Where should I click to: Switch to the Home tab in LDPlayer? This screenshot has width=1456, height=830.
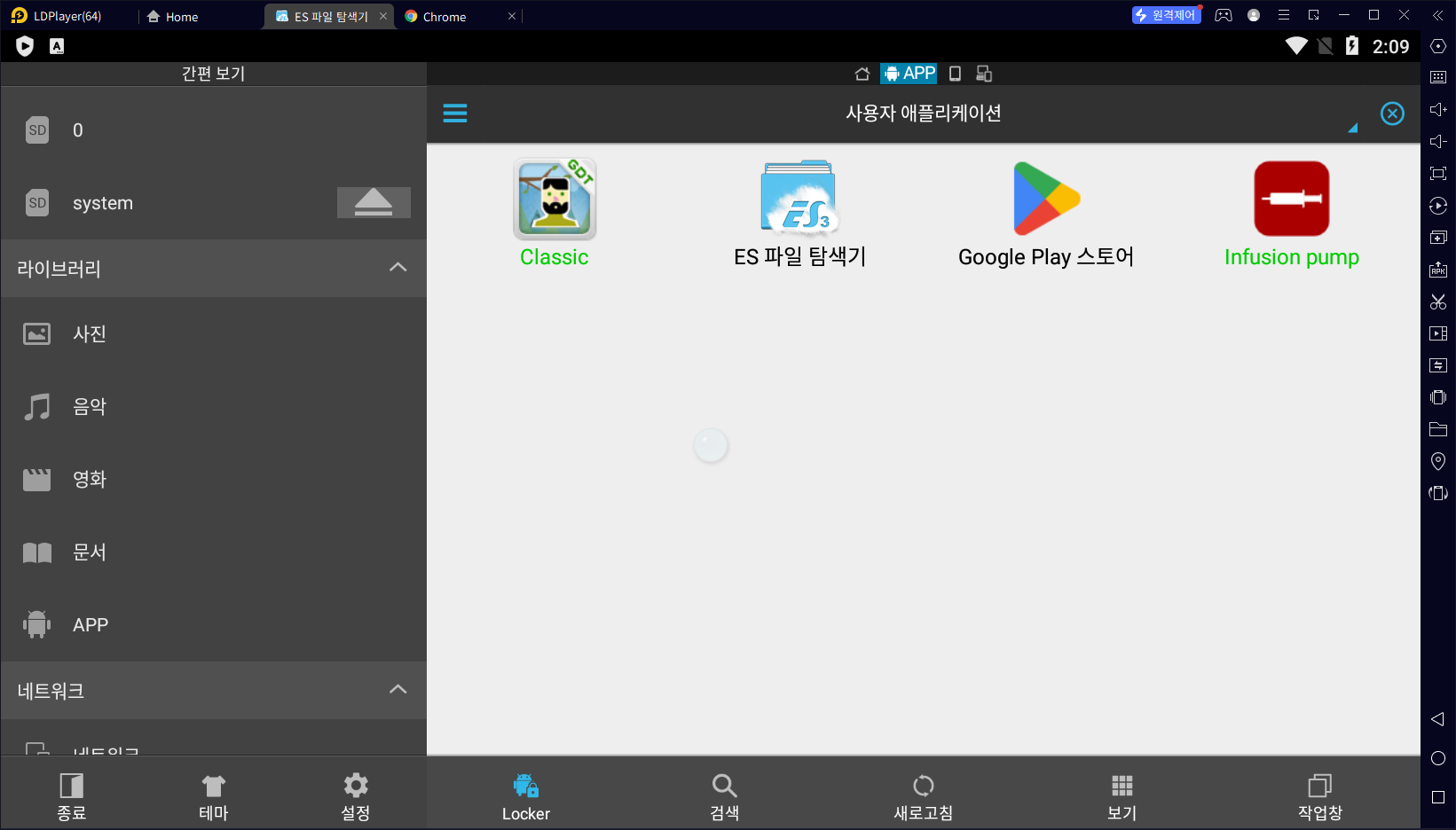pos(173,16)
